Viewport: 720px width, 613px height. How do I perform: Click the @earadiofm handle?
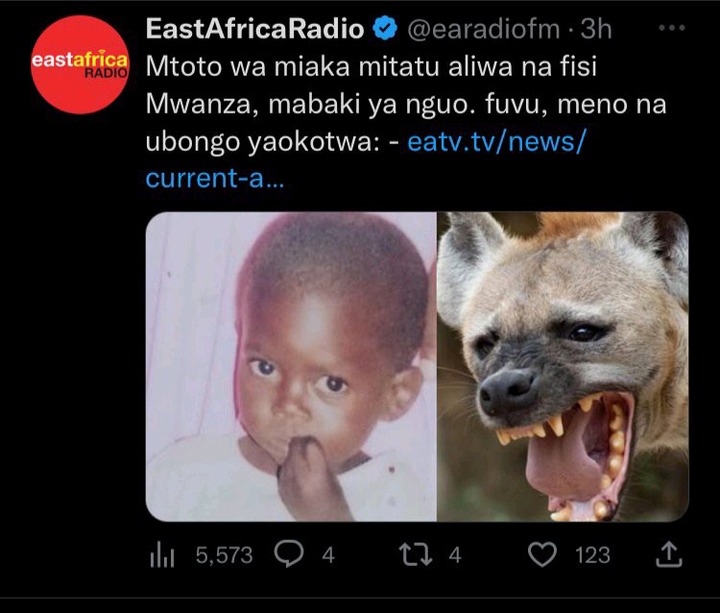484,29
